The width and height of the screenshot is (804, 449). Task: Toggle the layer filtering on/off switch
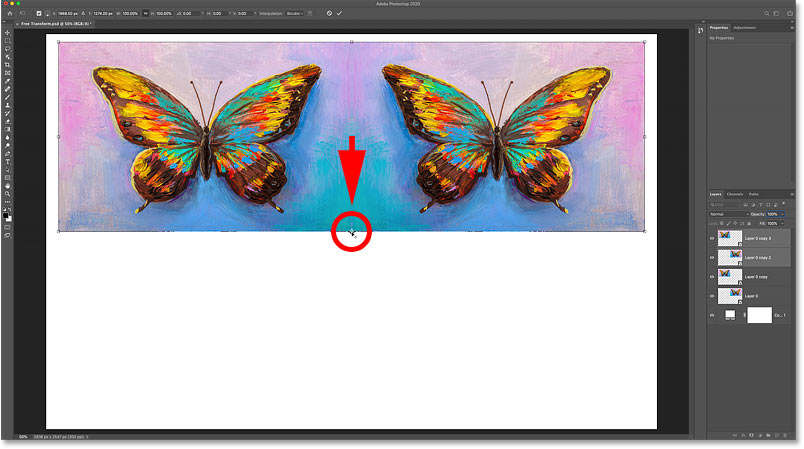point(784,204)
